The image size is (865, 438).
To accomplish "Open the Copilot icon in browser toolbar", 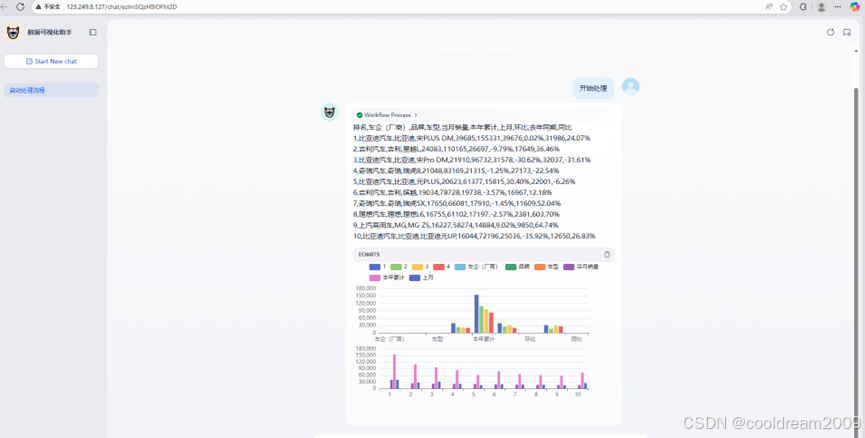I will click(855, 7).
